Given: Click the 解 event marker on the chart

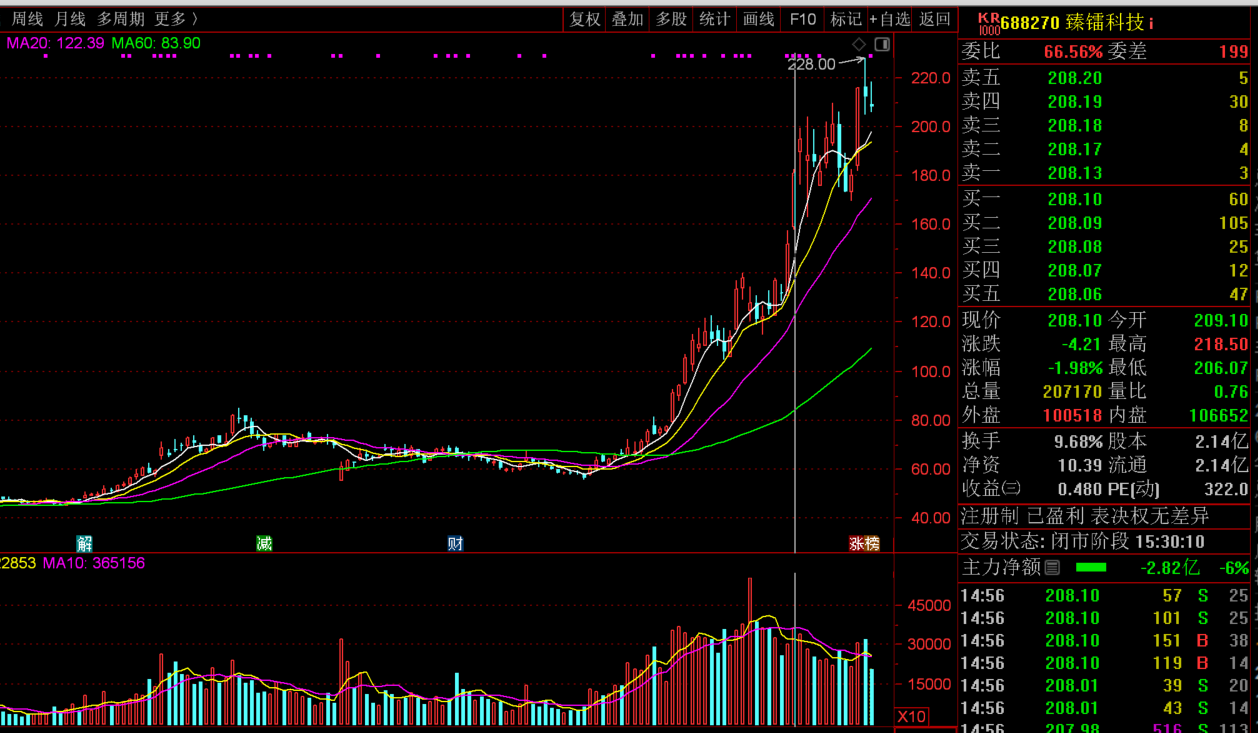Looking at the screenshot, I should point(85,543).
